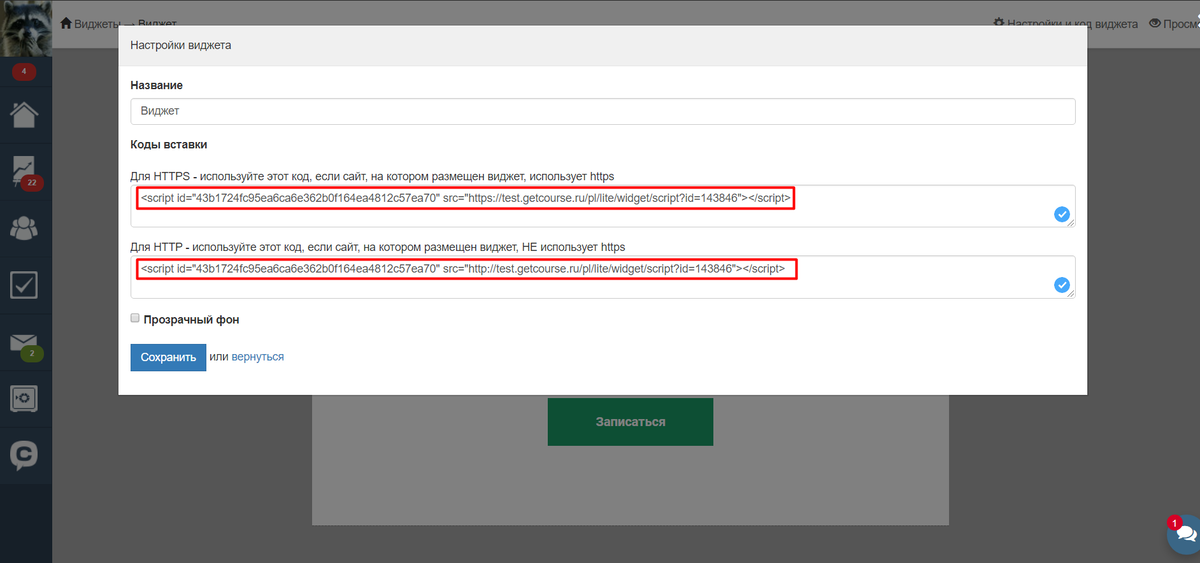Open the tasks checkmark icon in the sidebar
1200x563 pixels.
click(25, 285)
